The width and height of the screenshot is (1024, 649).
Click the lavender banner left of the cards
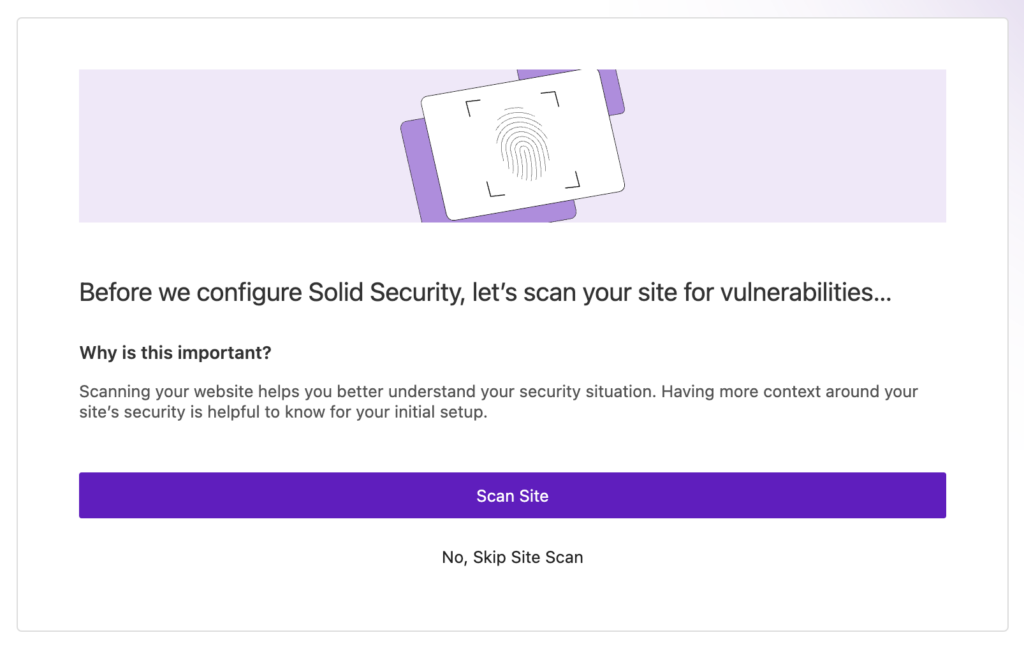tap(230, 145)
